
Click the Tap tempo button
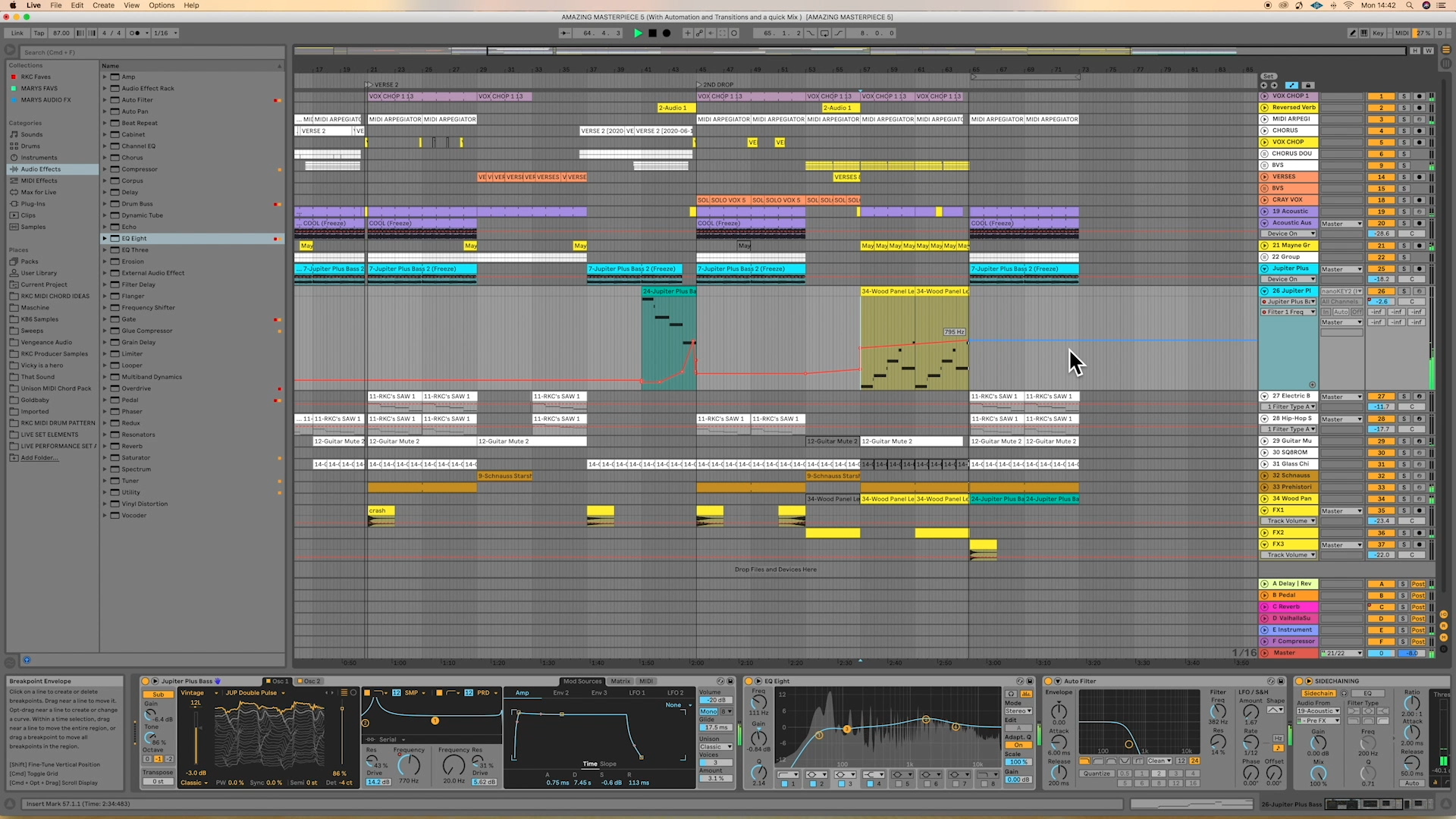click(x=39, y=33)
